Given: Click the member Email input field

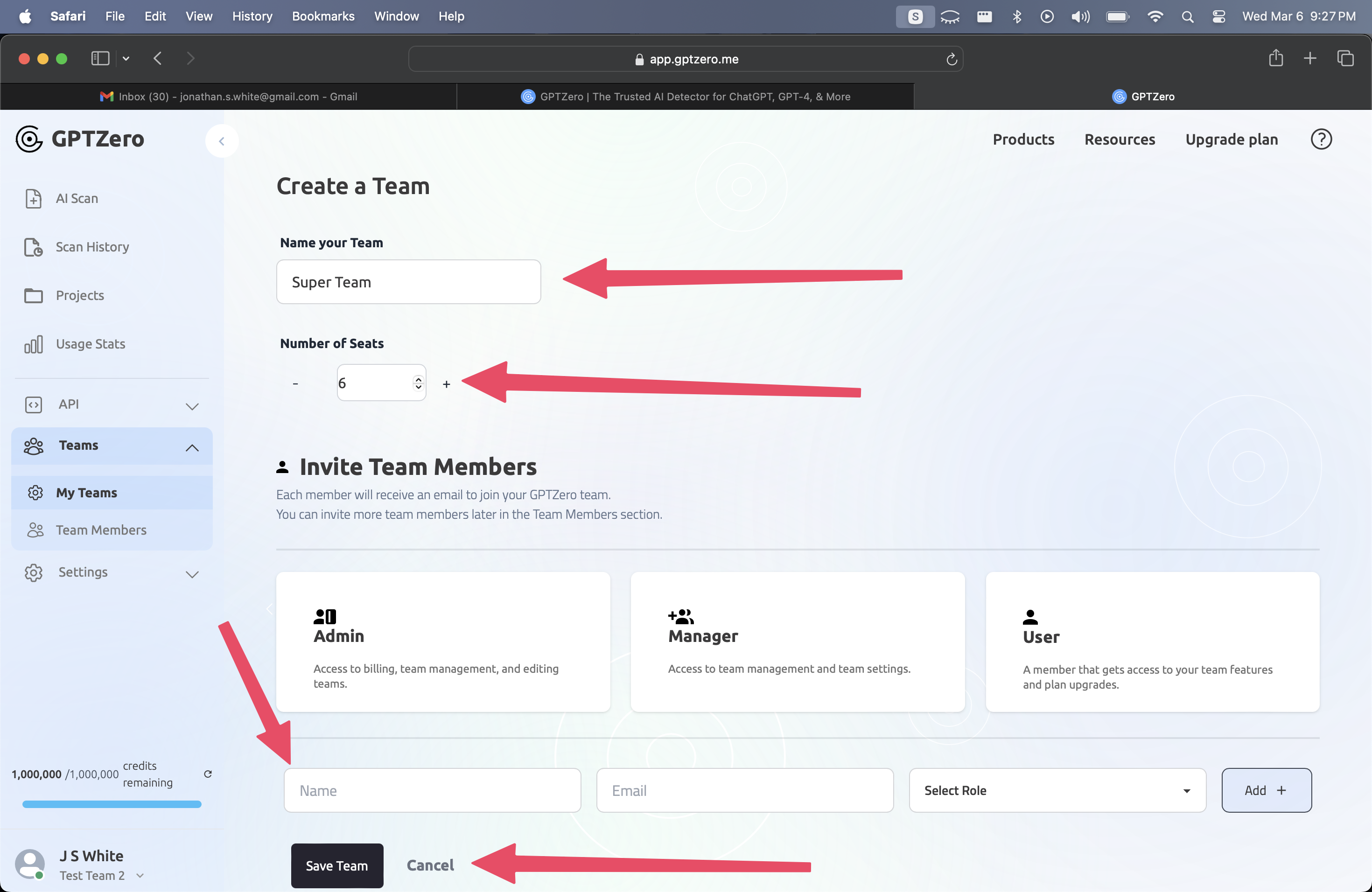Looking at the screenshot, I should point(745,791).
